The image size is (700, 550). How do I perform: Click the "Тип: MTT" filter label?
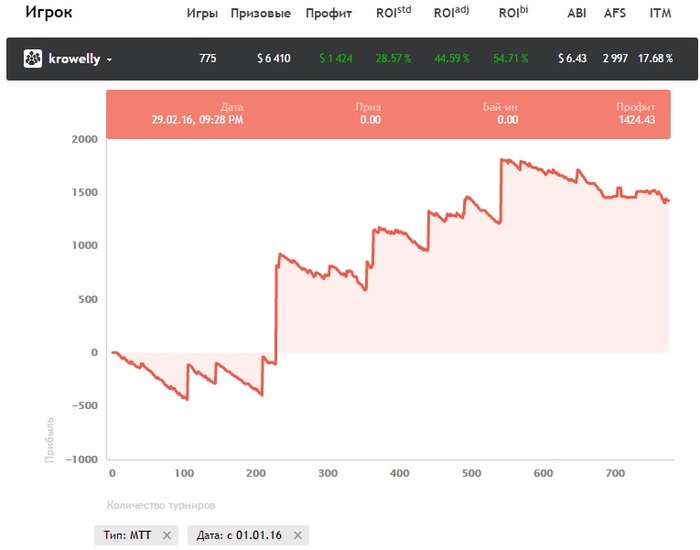(127, 535)
